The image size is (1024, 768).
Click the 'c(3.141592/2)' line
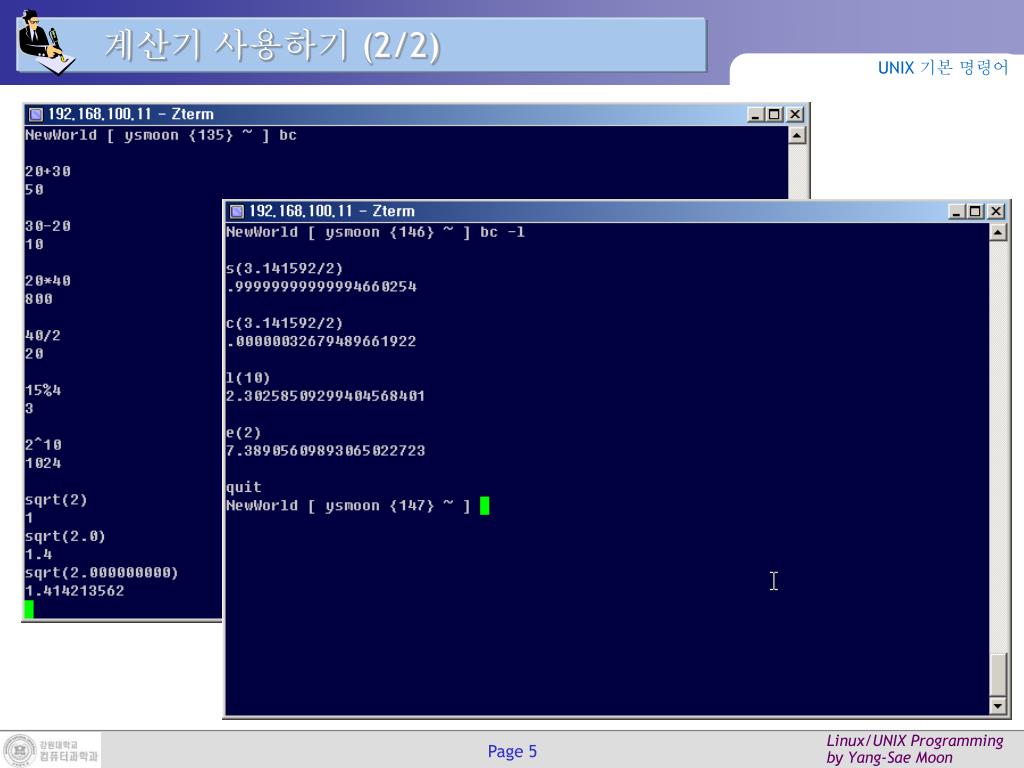pos(284,323)
